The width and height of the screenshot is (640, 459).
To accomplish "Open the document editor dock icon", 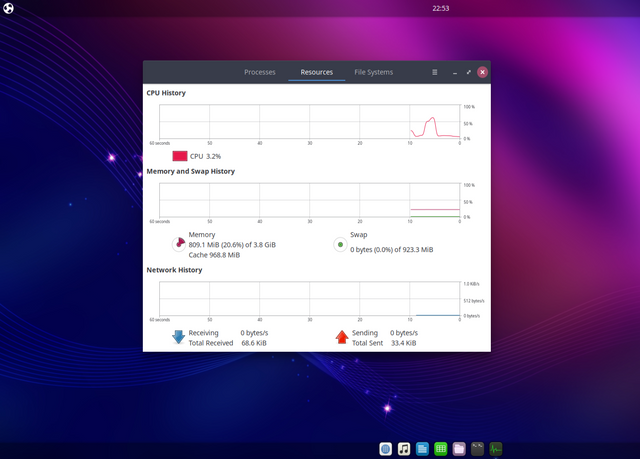I will click(x=422, y=449).
